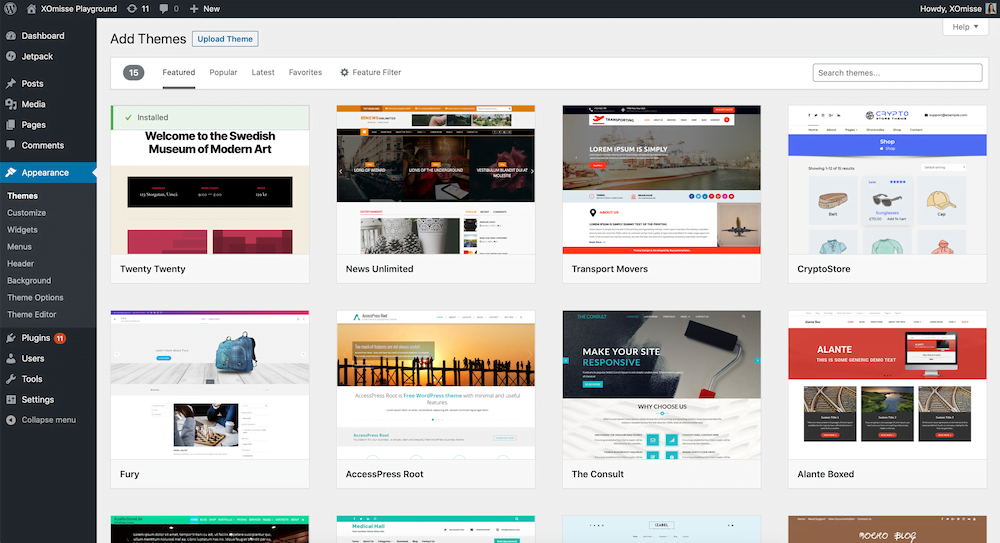This screenshot has width=1000, height=543.
Task: Click the Pages icon in sidebar
Action: 11,124
